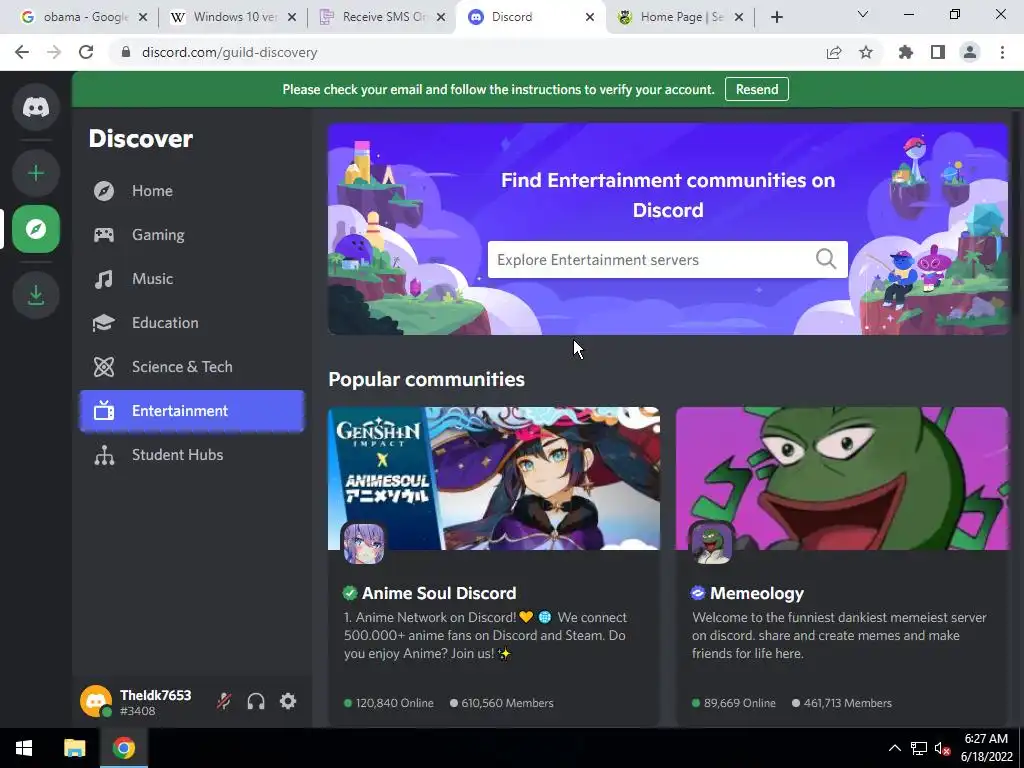This screenshot has width=1024, height=768.
Task: Open a new browser tab
Action: pos(776,17)
